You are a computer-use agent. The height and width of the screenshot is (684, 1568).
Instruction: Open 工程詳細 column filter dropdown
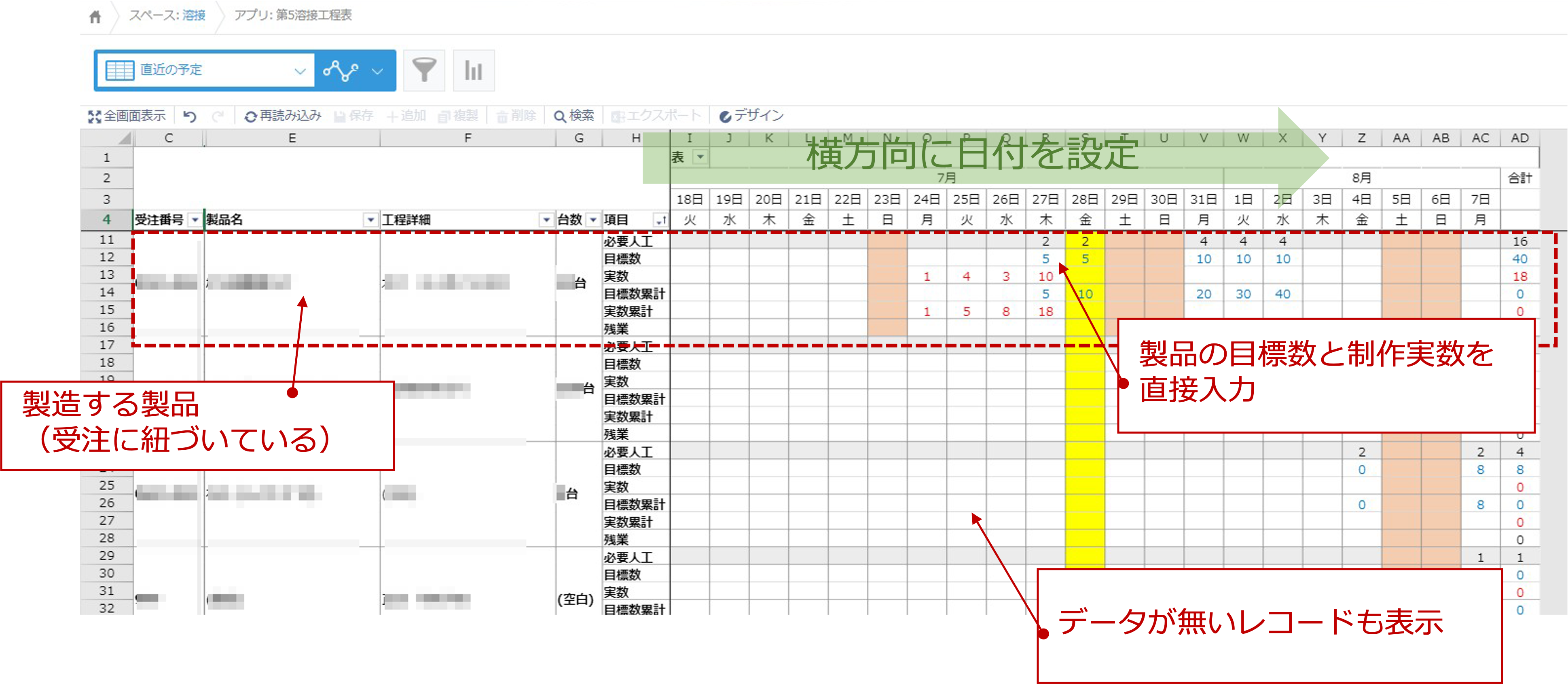[546, 220]
